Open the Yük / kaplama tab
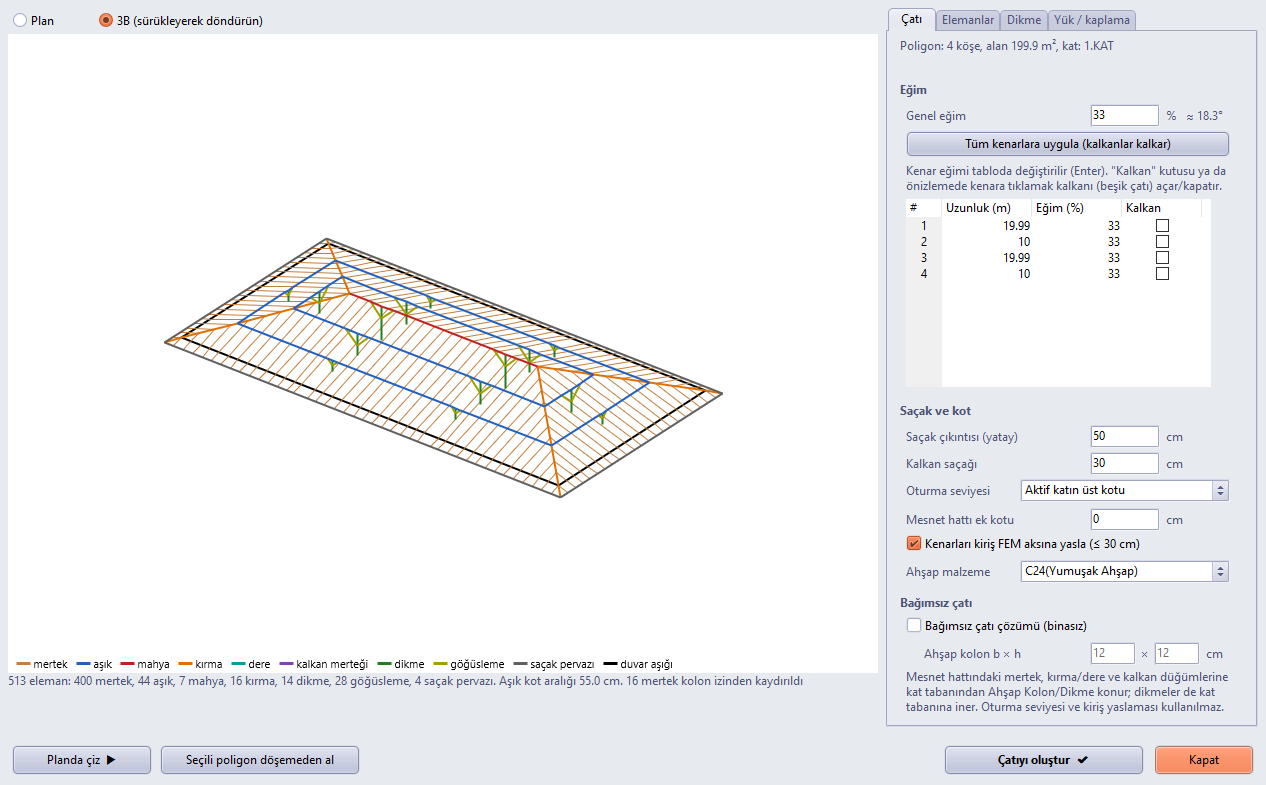 pyautogui.click(x=1091, y=19)
